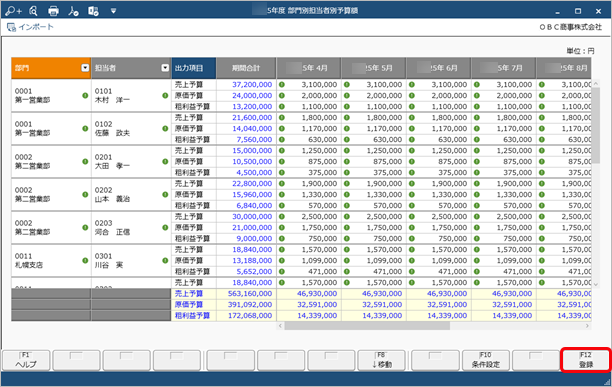Click the horizontal scrollbar thumb
The height and width of the screenshot is (387, 612).
(x=367, y=326)
